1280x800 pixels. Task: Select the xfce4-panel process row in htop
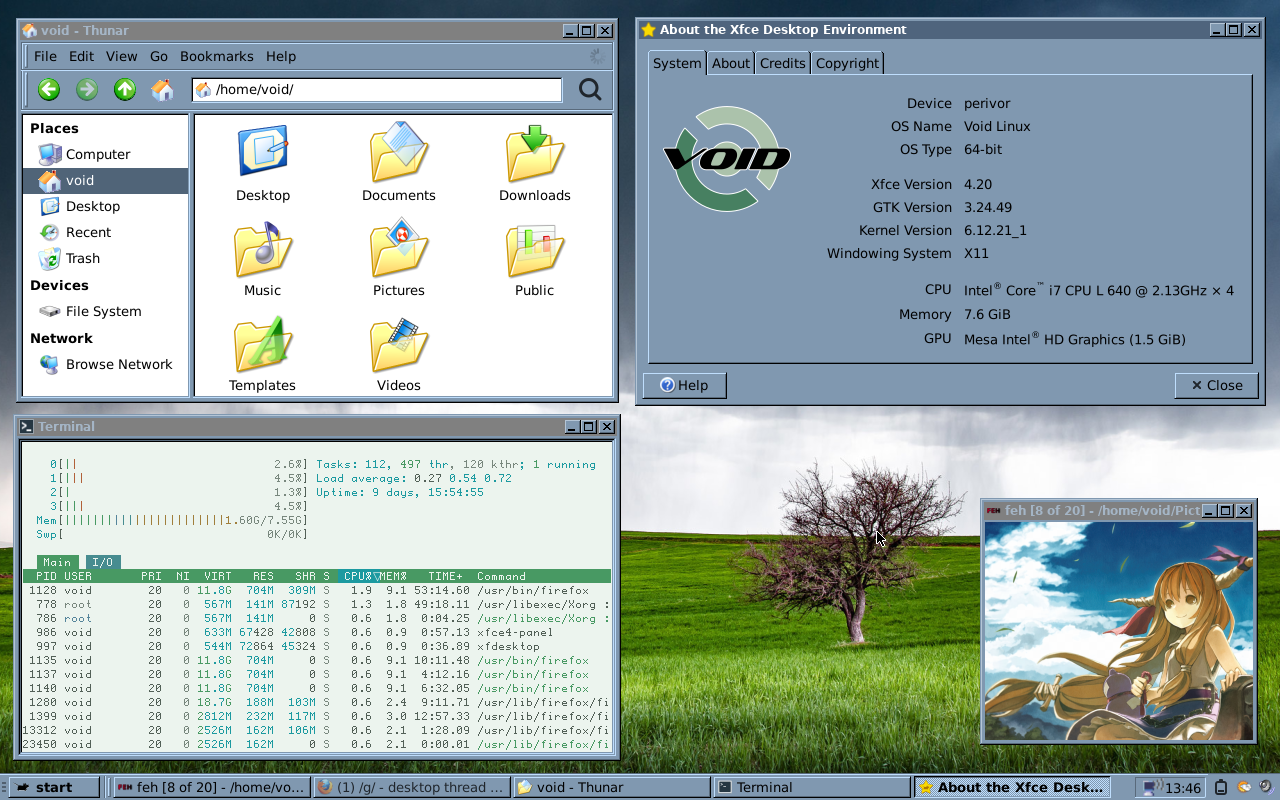[x=317, y=632]
